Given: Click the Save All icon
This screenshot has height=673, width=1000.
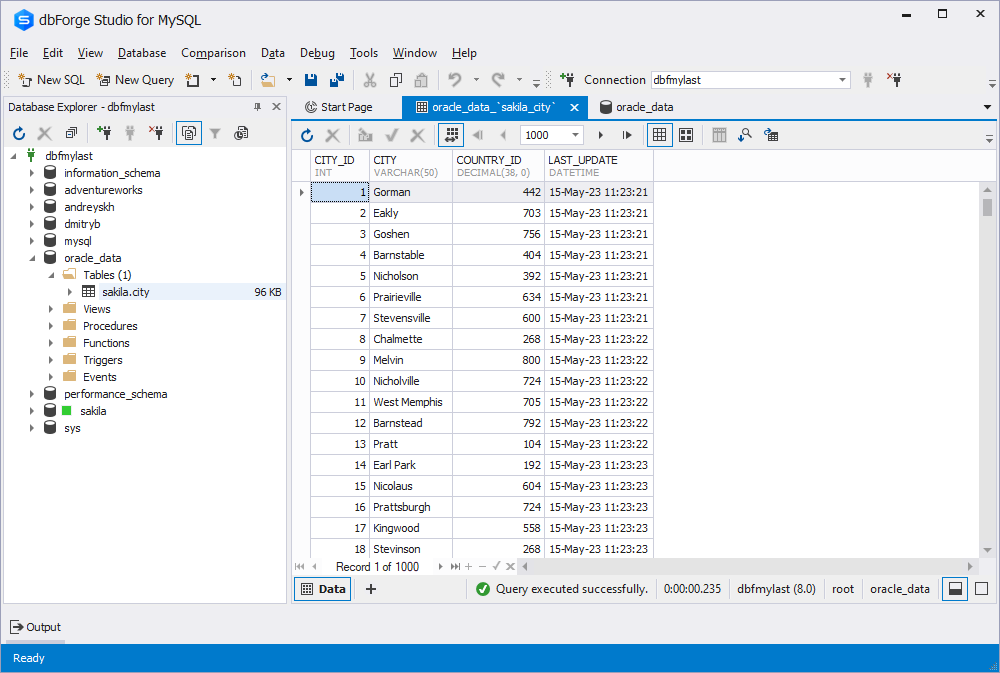Looking at the screenshot, I should [337, 80].
